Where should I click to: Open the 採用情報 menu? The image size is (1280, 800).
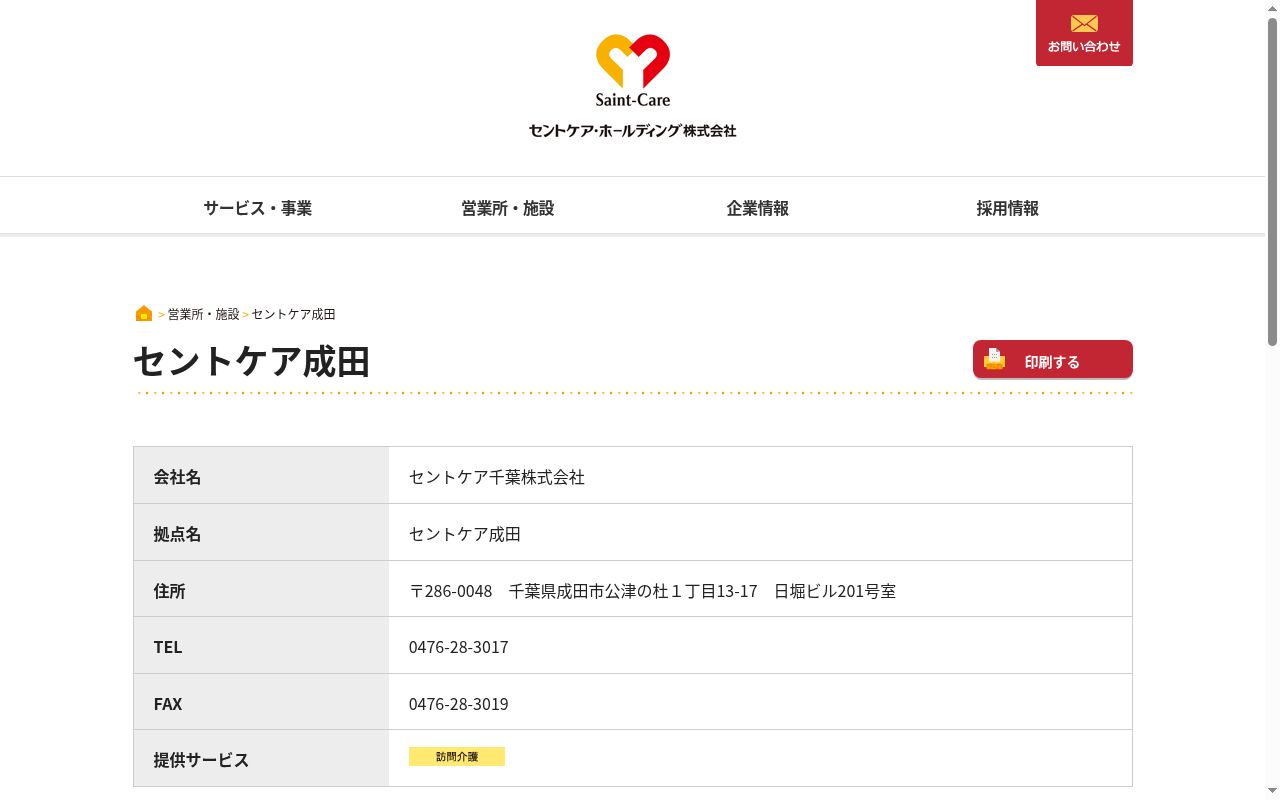(x=1008, y=208)
